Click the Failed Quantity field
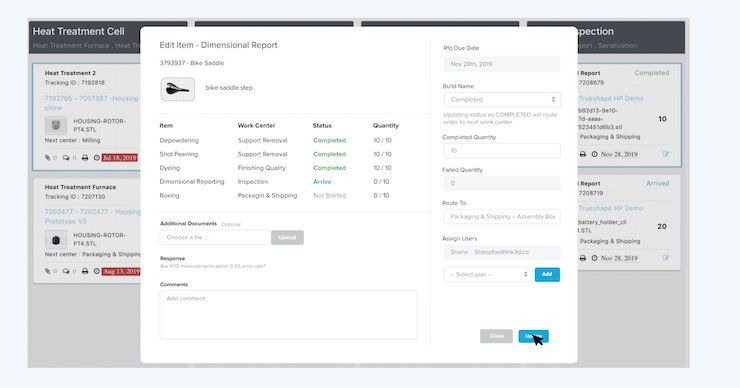The height and width of the screenshot is (388, 740). [x=502, y=183]
